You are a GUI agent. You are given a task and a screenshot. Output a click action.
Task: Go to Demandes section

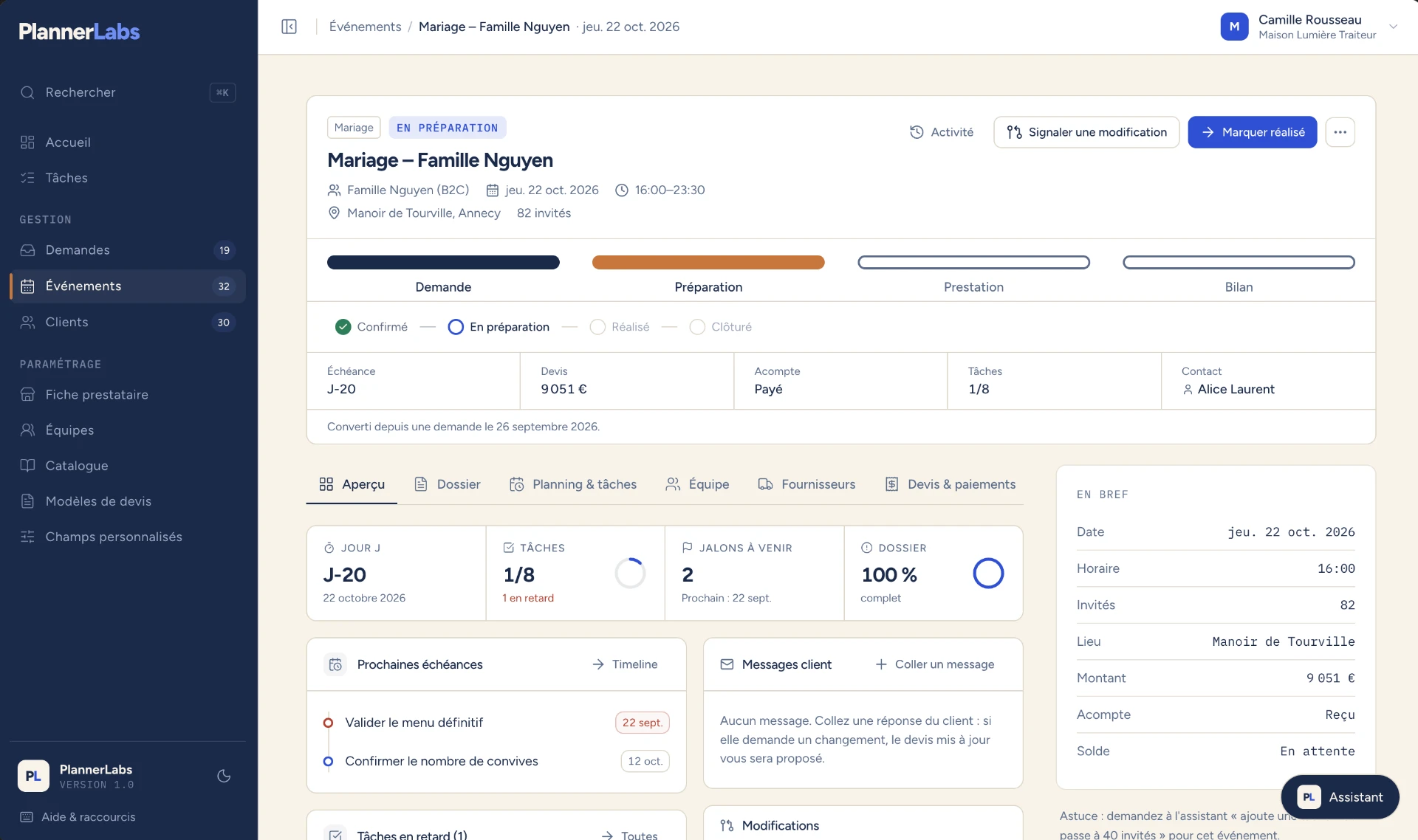(x=127, y=250)
